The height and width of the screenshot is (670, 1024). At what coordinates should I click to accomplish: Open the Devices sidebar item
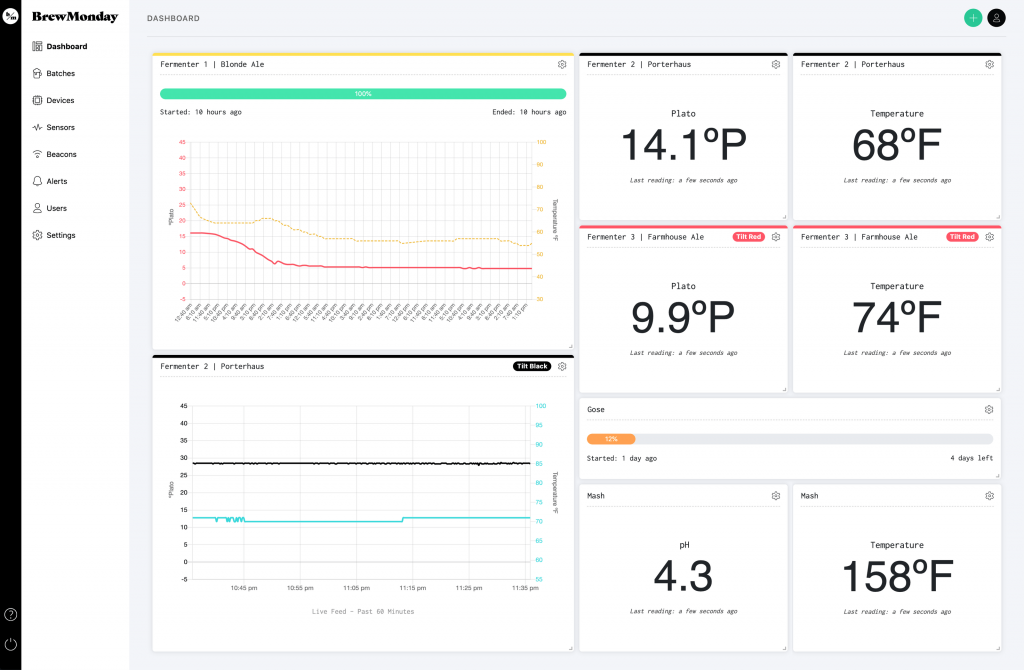pyautogui.click(x=60, y=100)
